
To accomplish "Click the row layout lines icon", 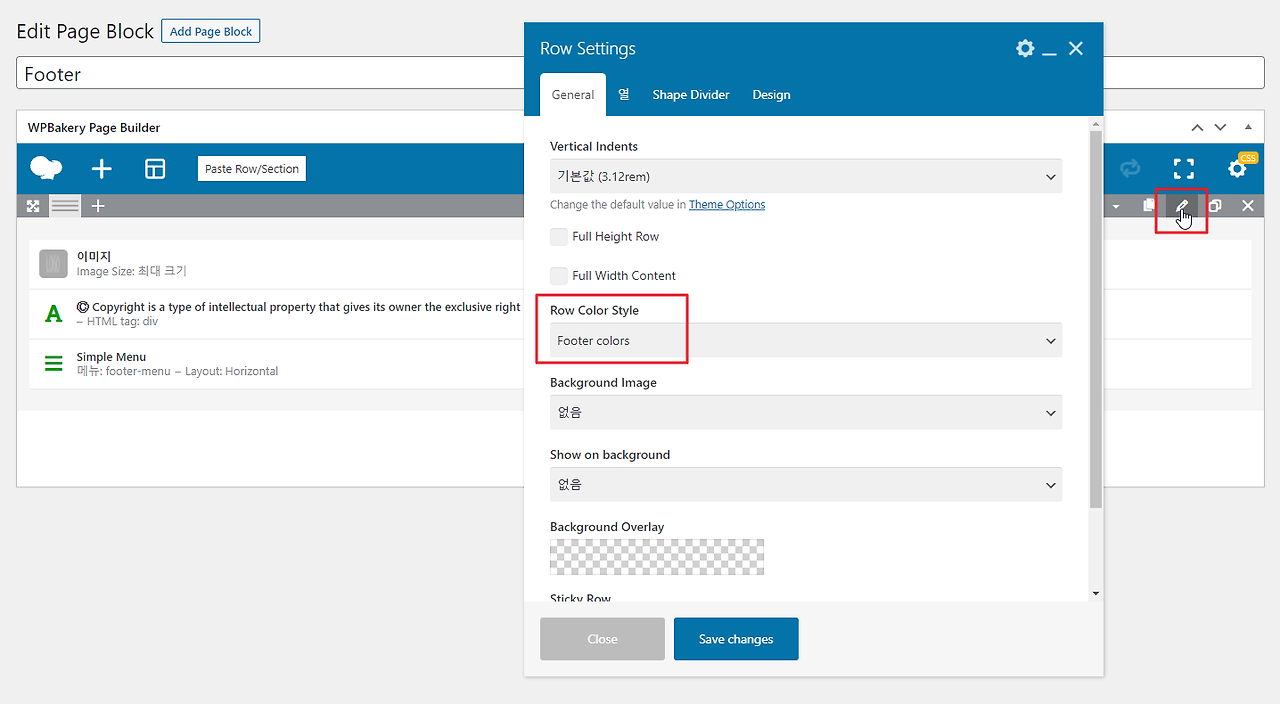I will [x=65, y=206].
